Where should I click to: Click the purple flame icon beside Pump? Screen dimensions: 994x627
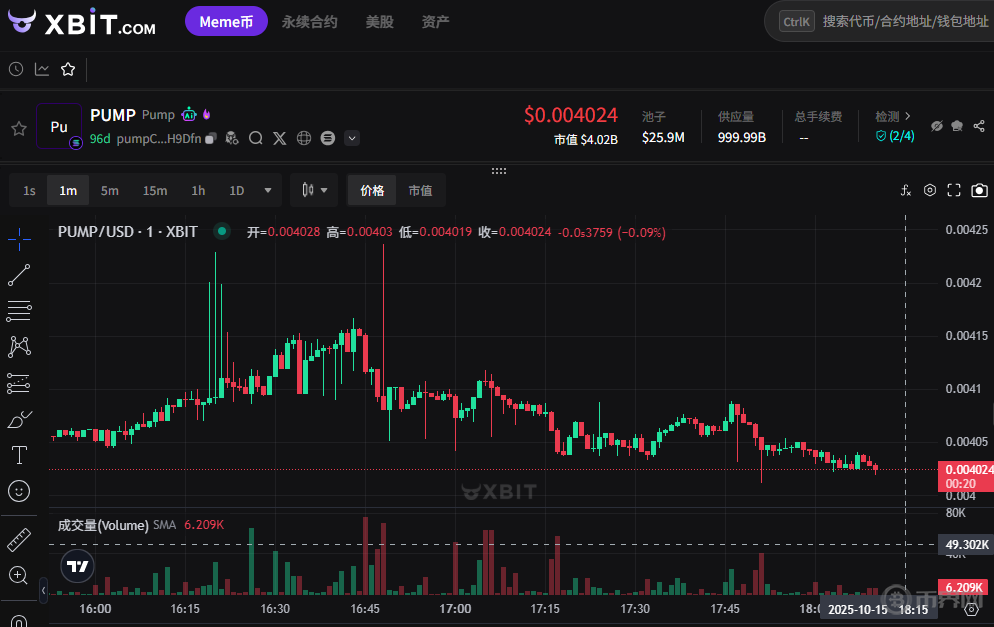207,115
